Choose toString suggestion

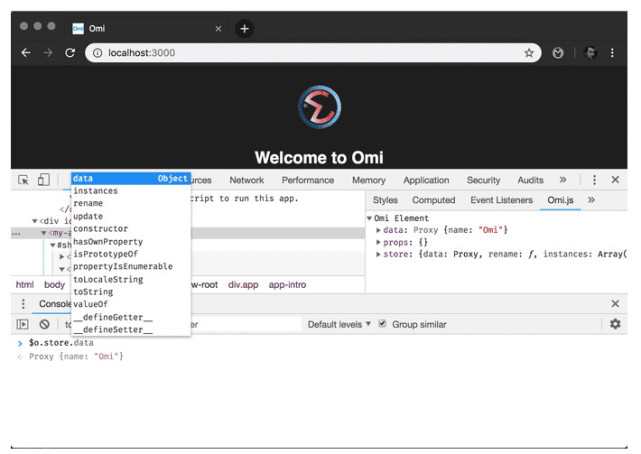coord(131,292)
